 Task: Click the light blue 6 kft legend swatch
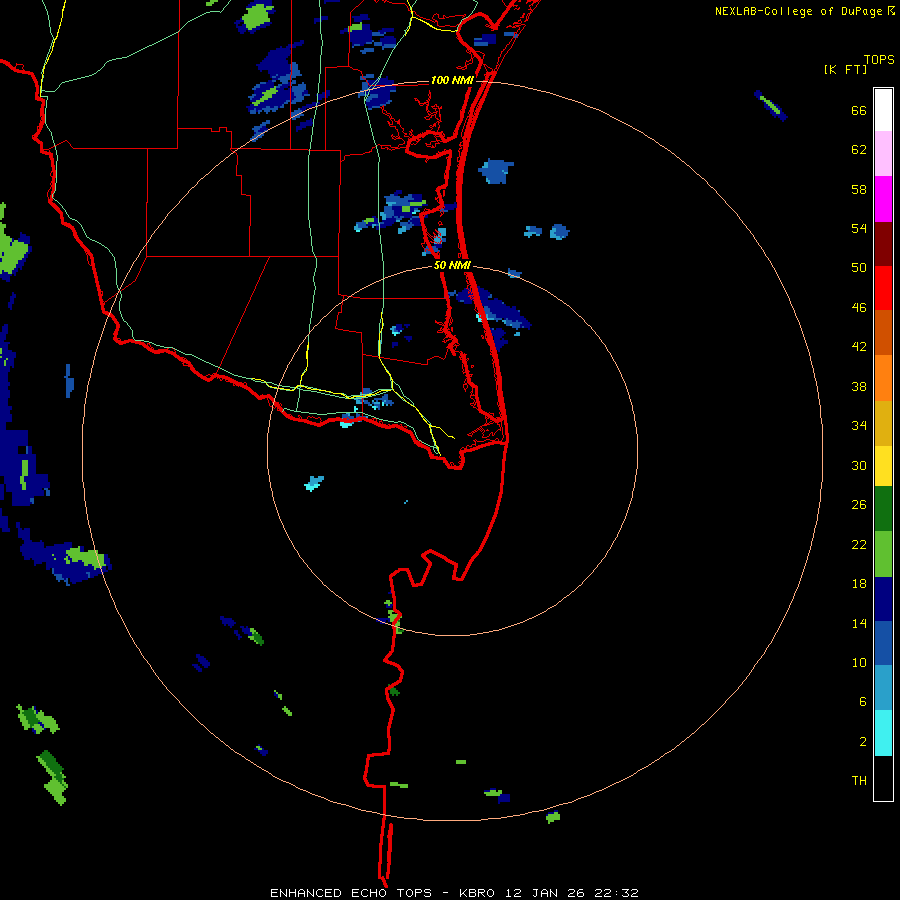[883, 688]
